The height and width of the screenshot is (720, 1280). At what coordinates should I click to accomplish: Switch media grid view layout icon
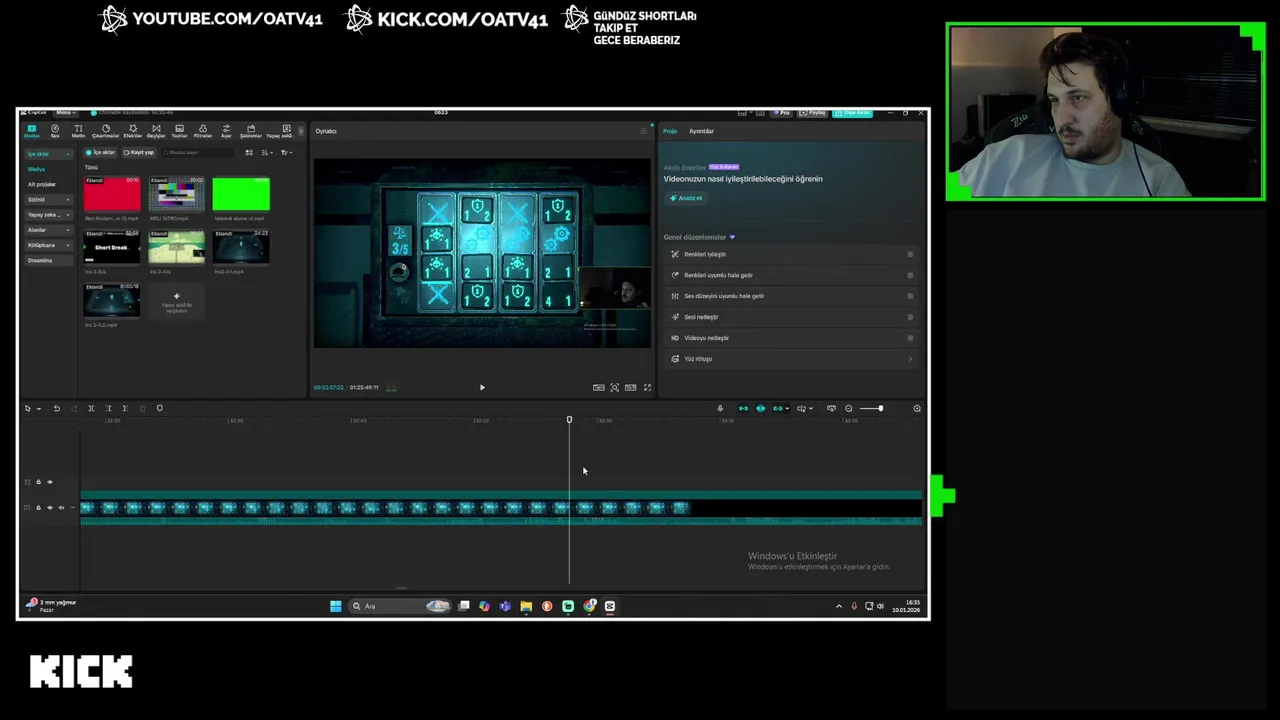click(x=249, y=152)
